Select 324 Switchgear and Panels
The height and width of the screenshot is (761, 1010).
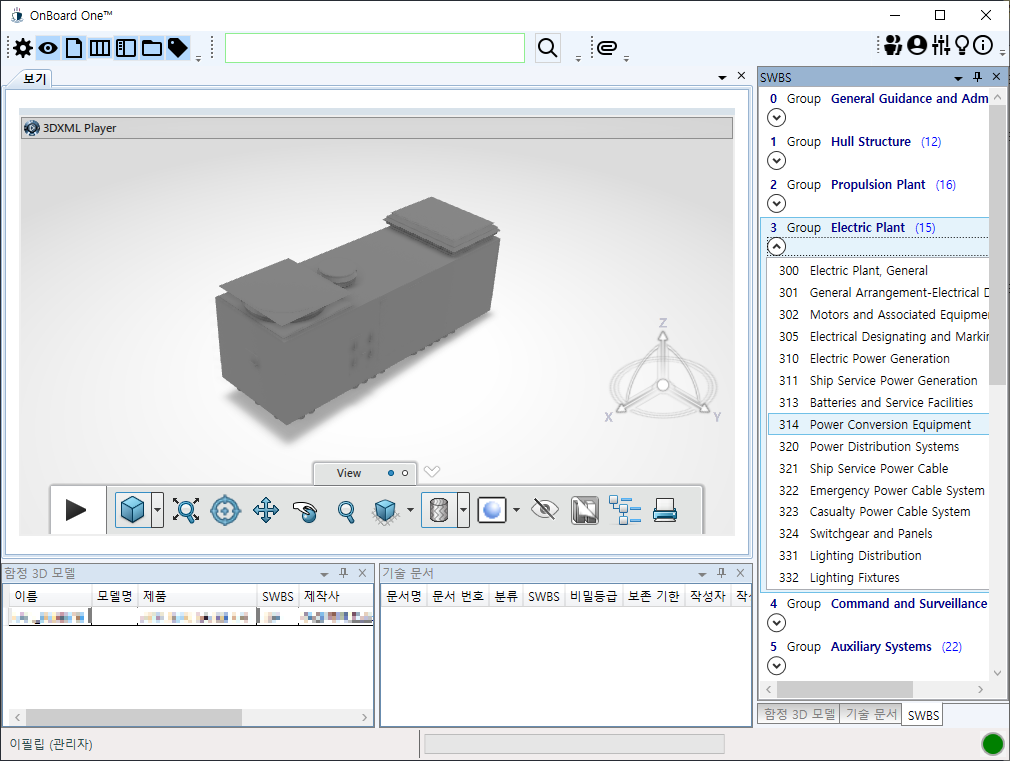tap(879, 534)
